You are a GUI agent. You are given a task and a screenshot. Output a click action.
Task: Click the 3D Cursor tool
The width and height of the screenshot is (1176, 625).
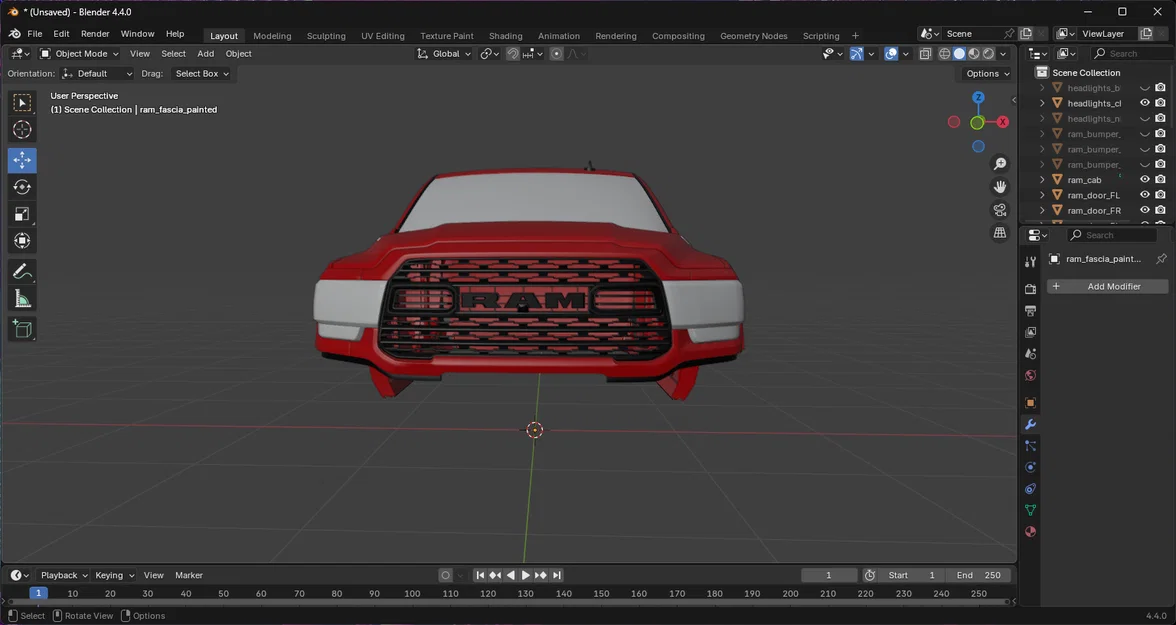[22, 130]
